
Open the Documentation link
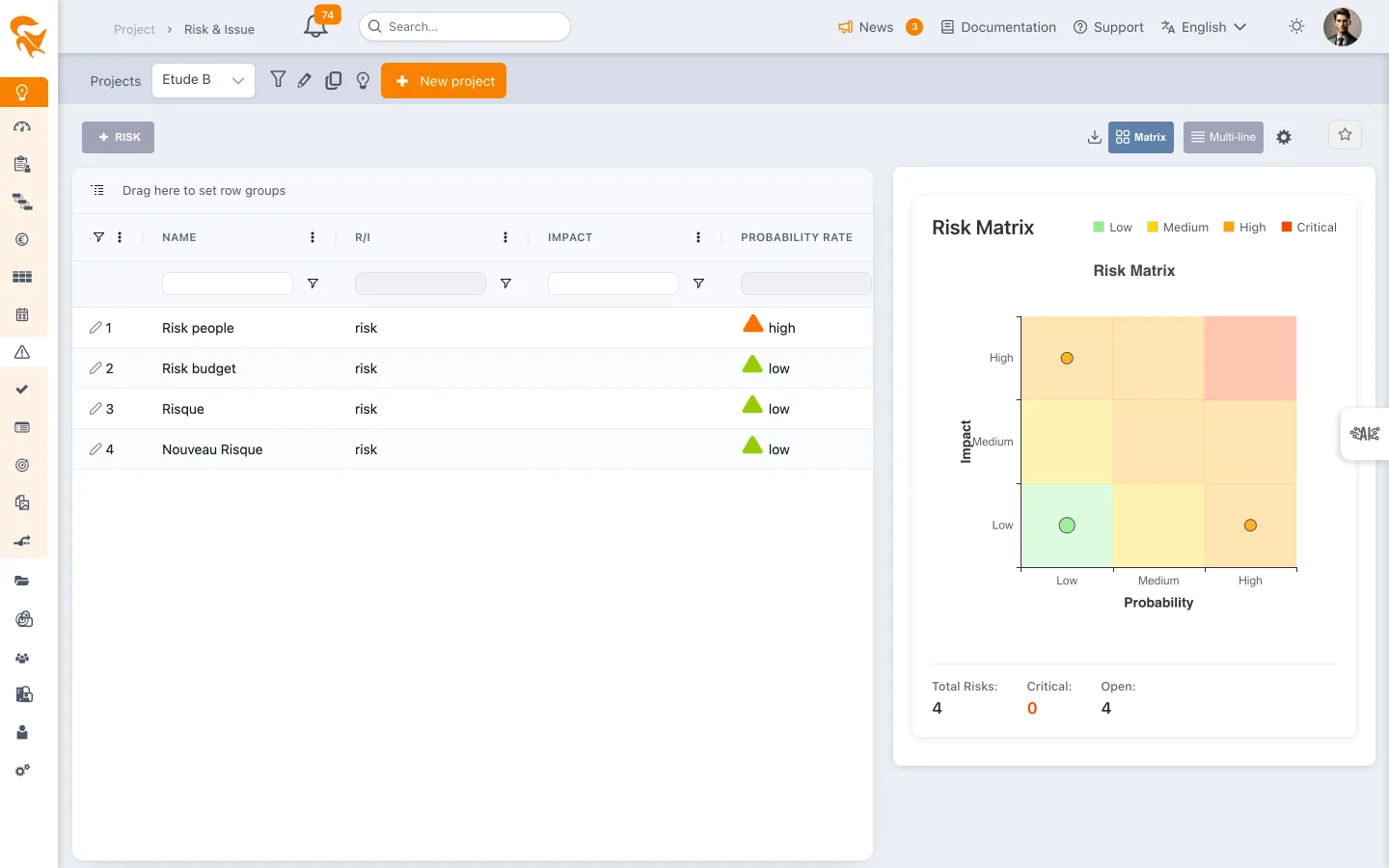pos(998,27)
